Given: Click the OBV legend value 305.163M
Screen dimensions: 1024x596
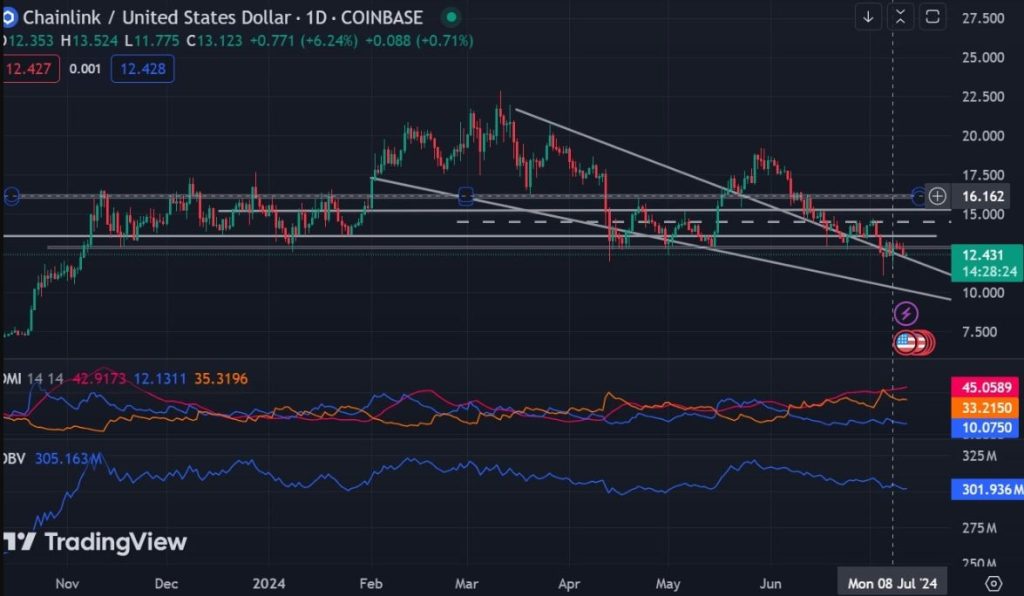Looking at the screenshot, I should [69, 459].
